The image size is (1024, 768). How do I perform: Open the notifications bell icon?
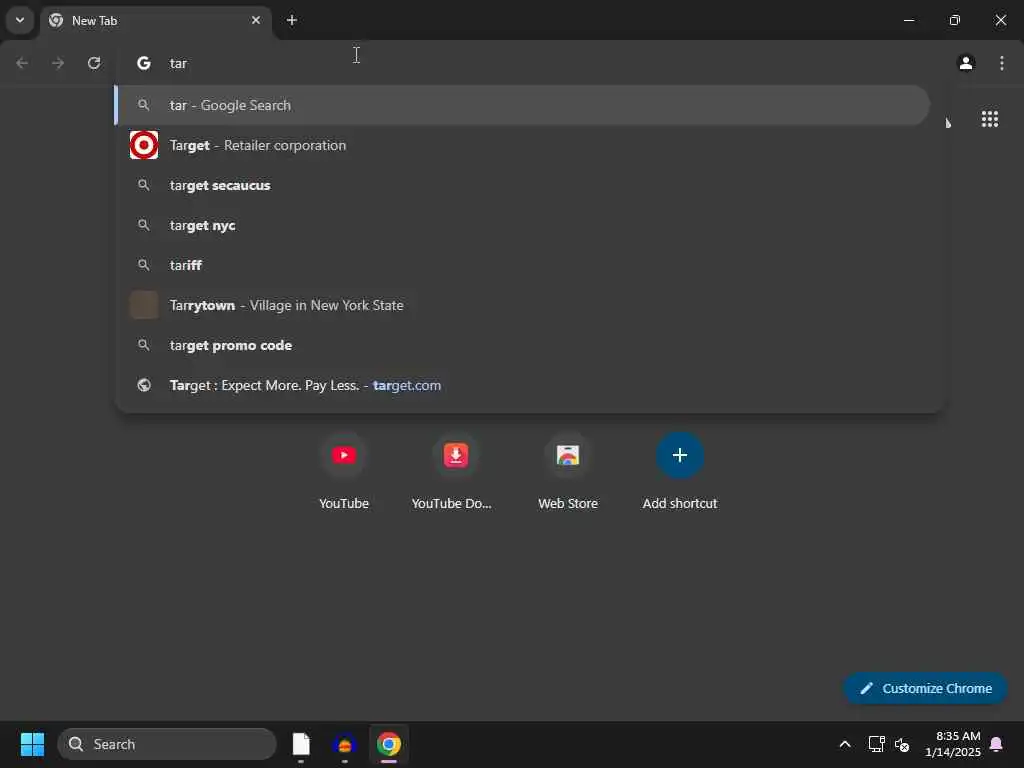coord(996,744)
